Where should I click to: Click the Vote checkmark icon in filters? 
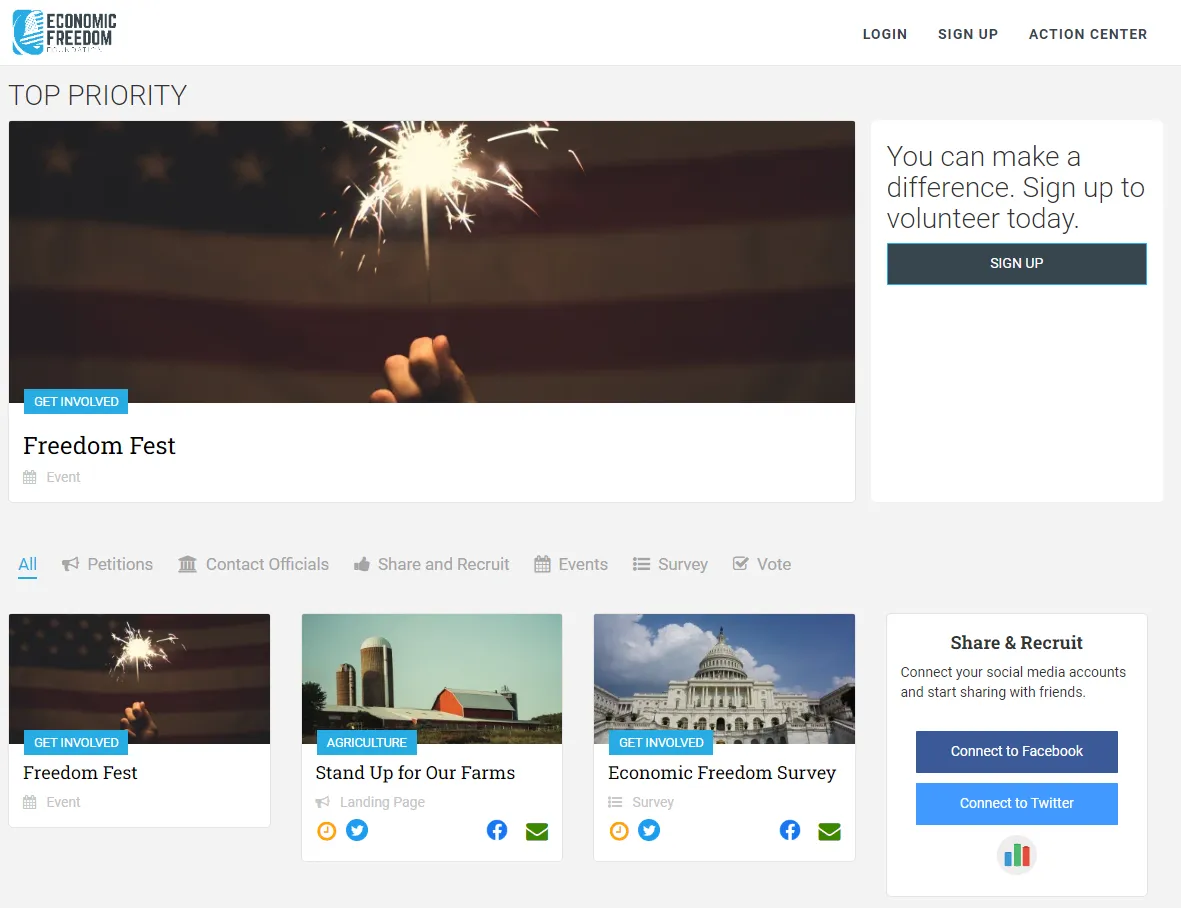pos(740,563)
